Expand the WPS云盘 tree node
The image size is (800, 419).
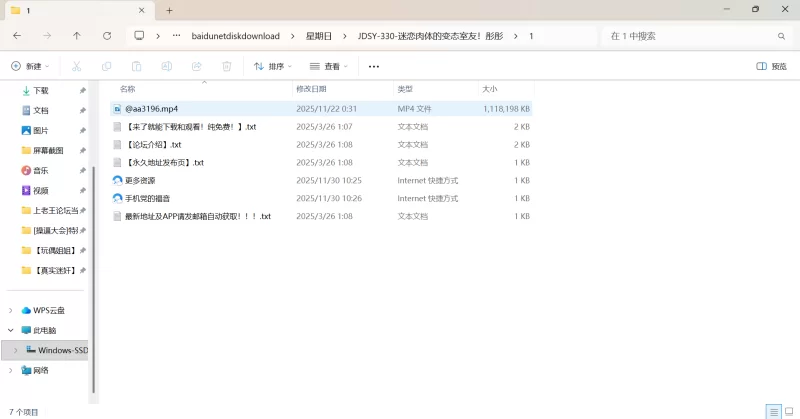11,310
